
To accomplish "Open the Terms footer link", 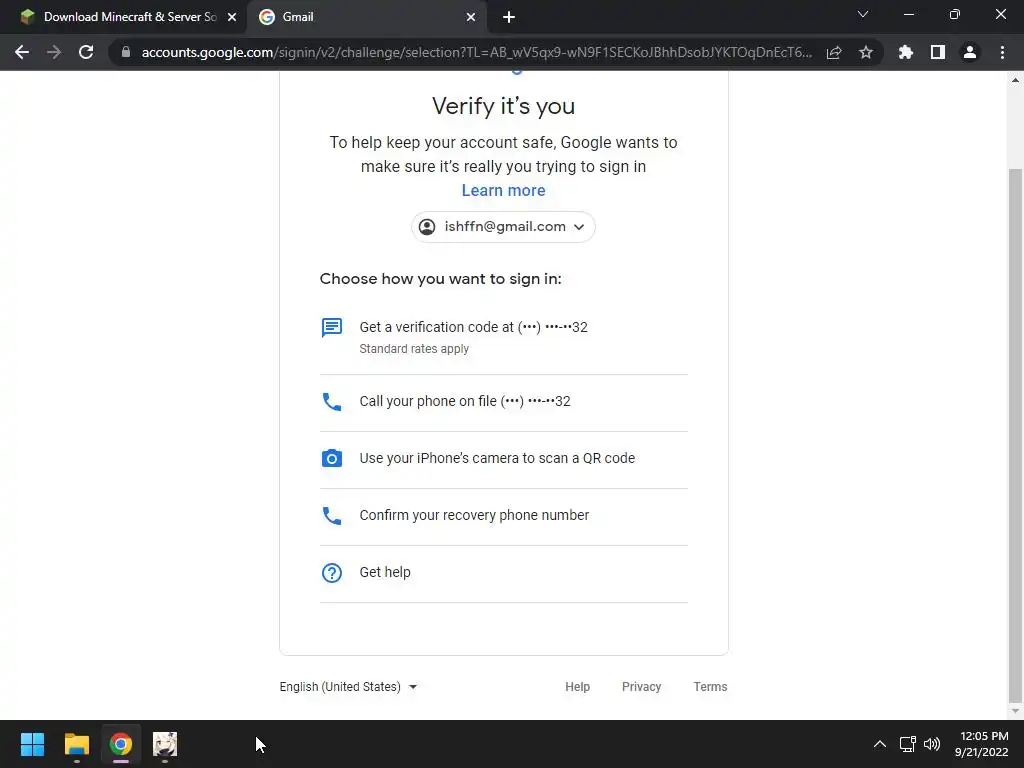I will 711,687.
